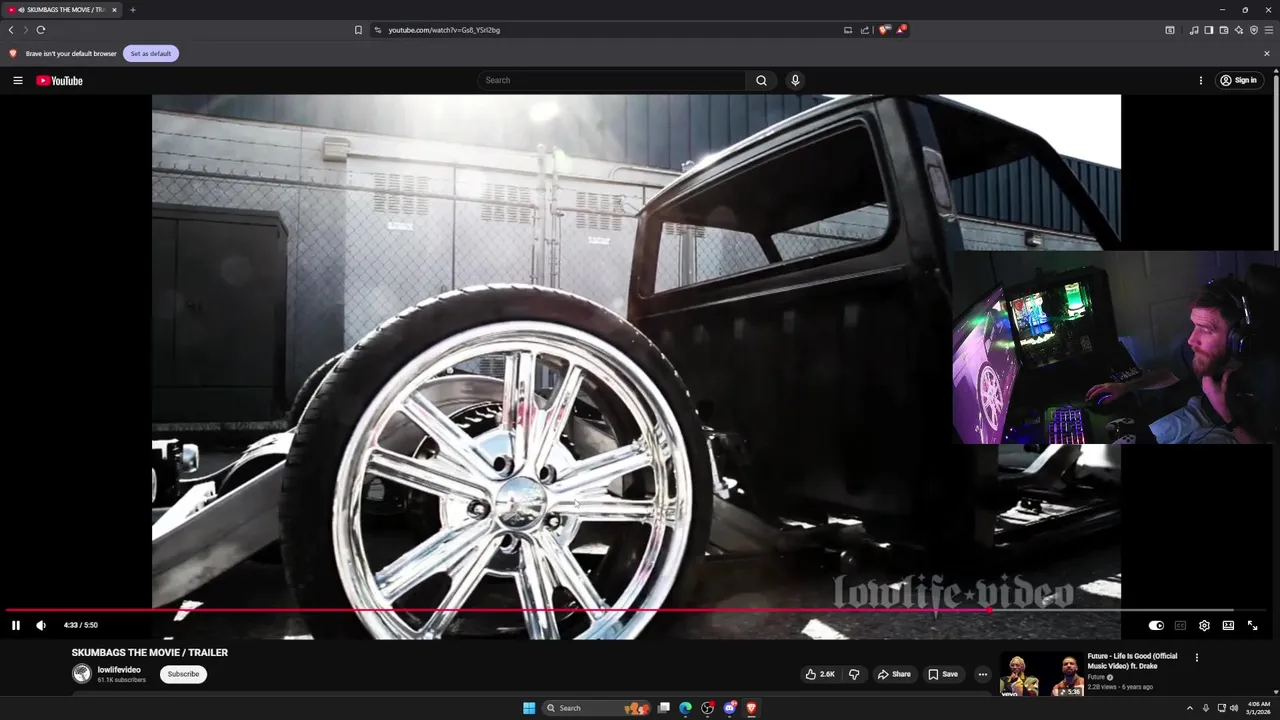Go back to previous page
This screenshot has width=1280, height=720.
click(11, 30)
